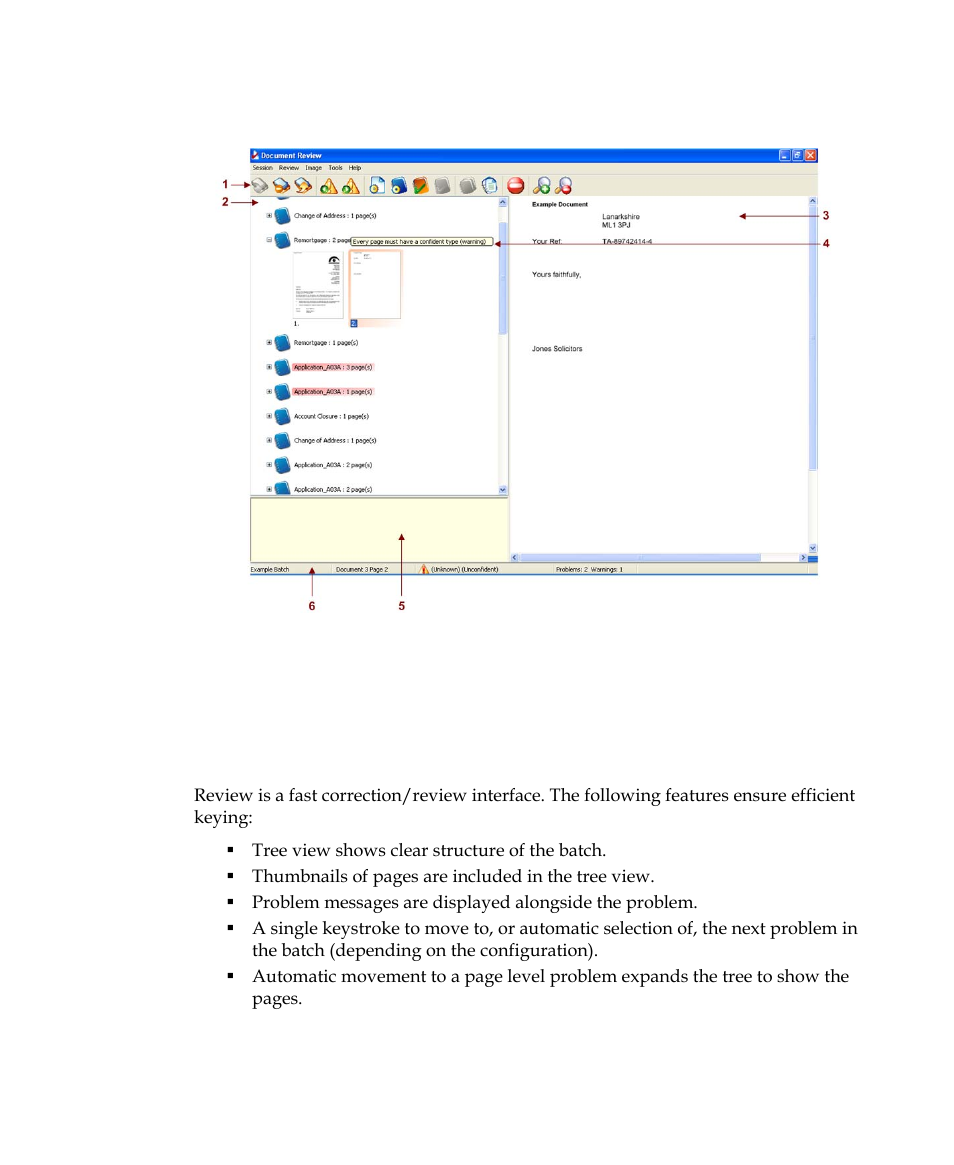Click tree view scrollbar up arrow
Image resolution: width=954 pixels, height=1165 pixels.
(503, 202)
